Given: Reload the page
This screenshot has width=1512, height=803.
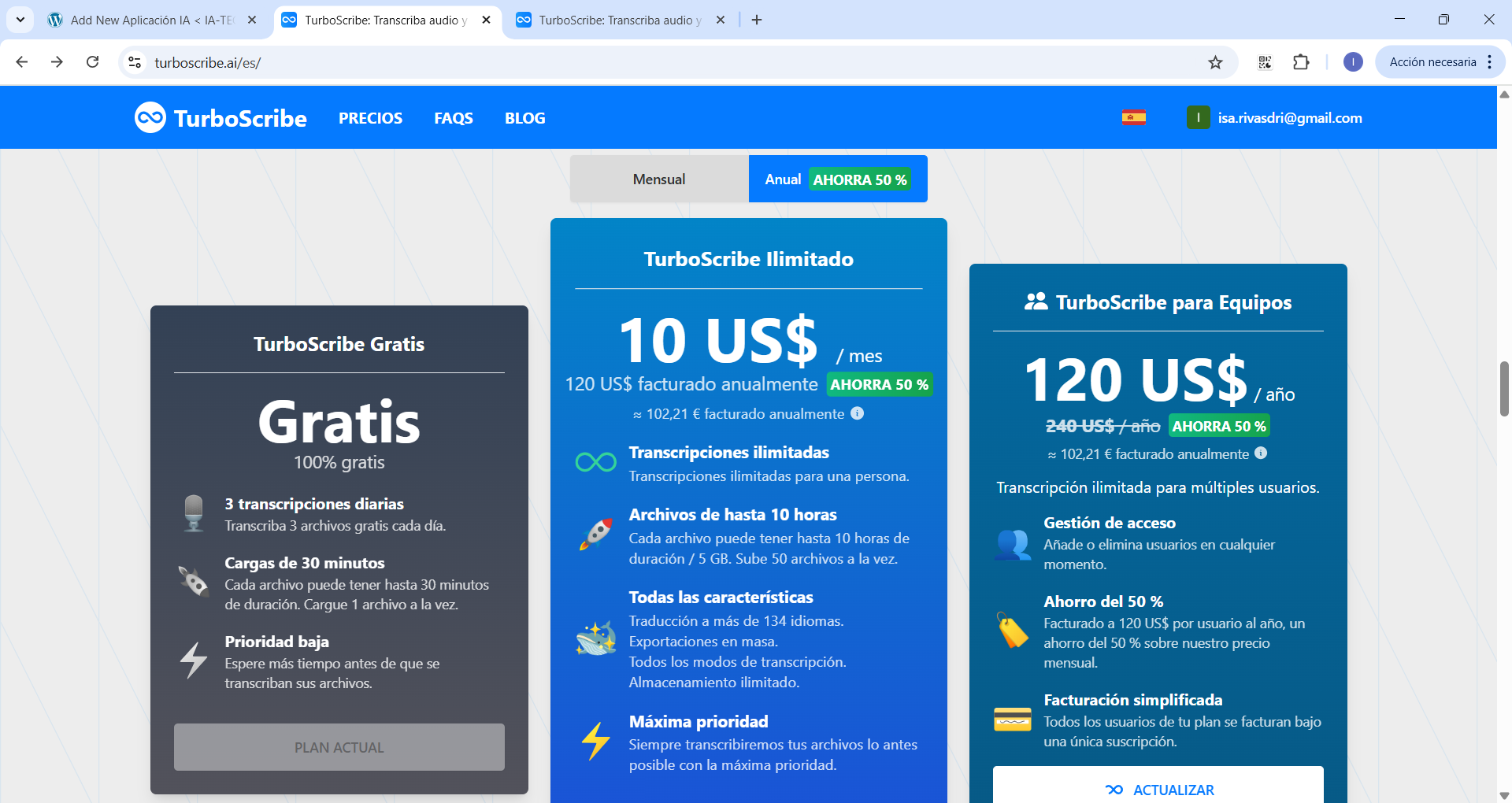Looking at the screenshot, I should click(x=92, y=62).
